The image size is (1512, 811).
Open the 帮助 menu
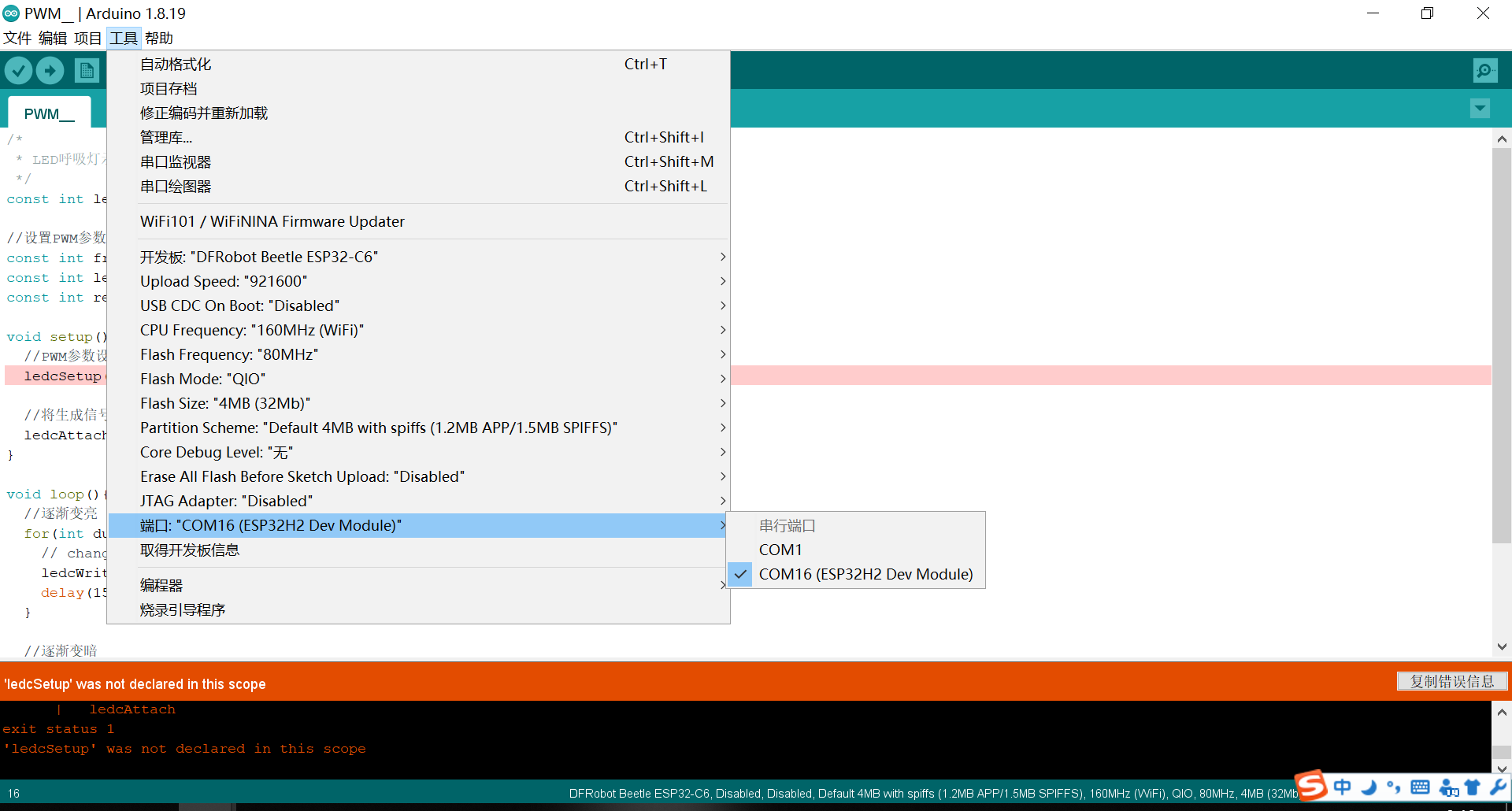(159, 38)
